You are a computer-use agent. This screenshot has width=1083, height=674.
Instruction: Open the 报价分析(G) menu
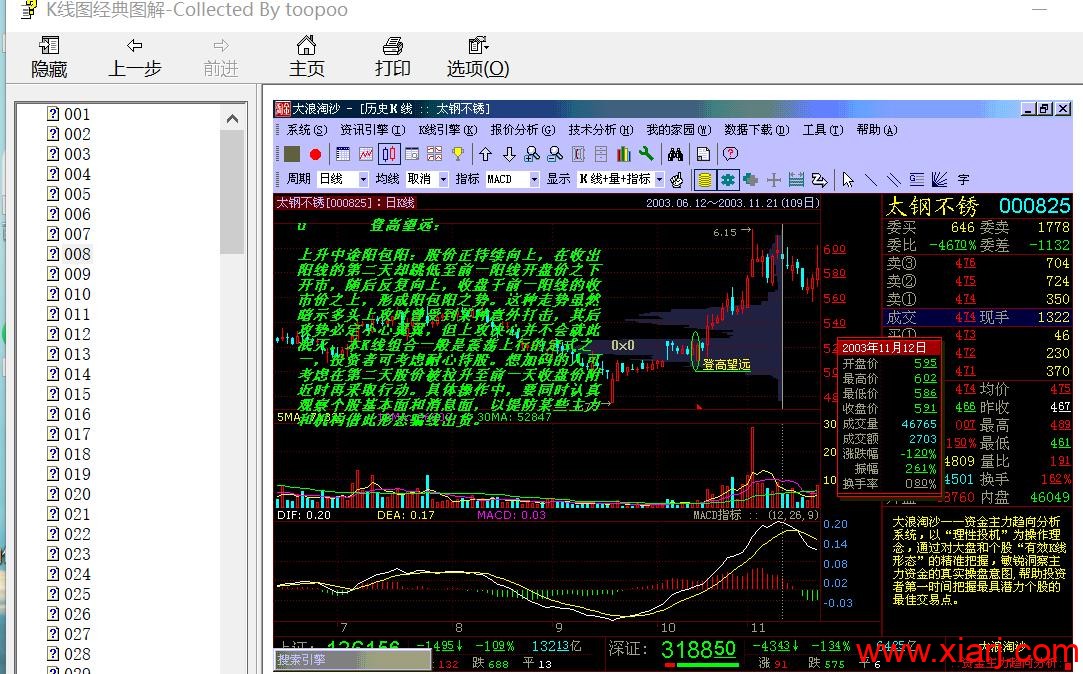pyautogui.click(x=523, y=130)
